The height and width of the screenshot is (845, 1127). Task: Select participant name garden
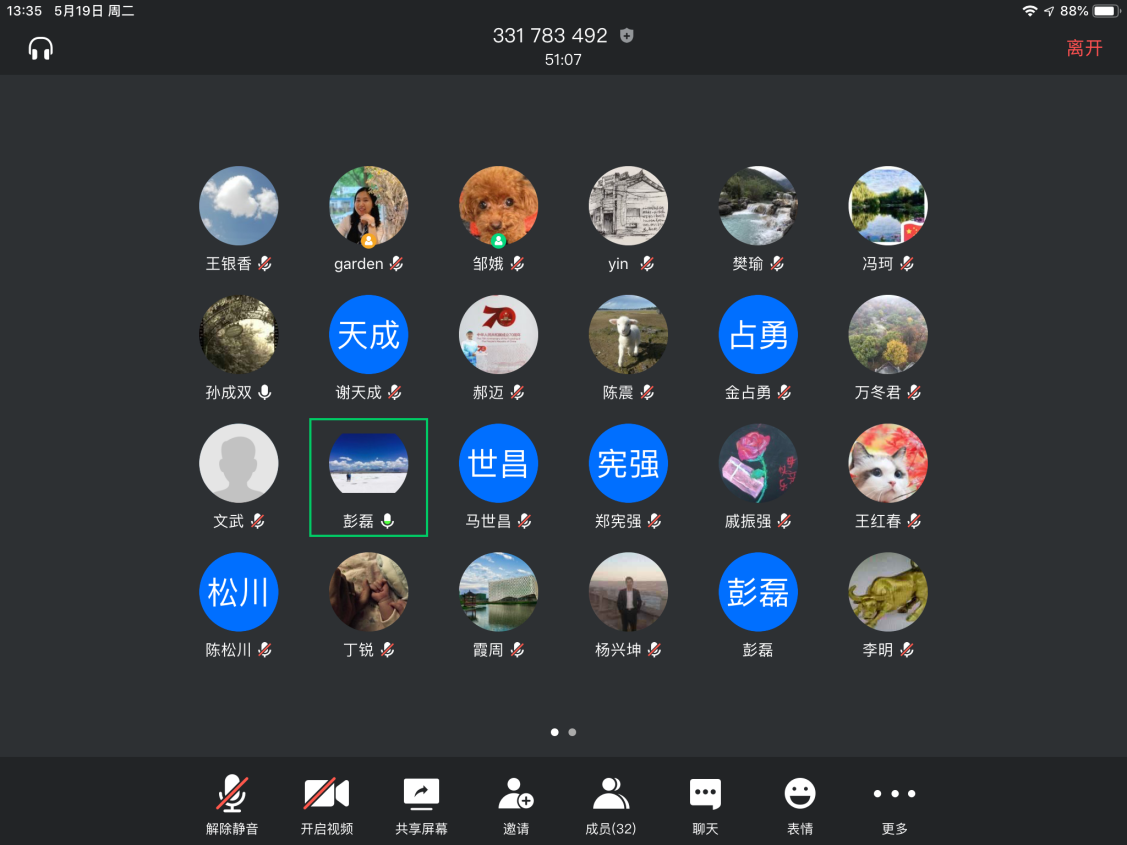pos(359,264)
